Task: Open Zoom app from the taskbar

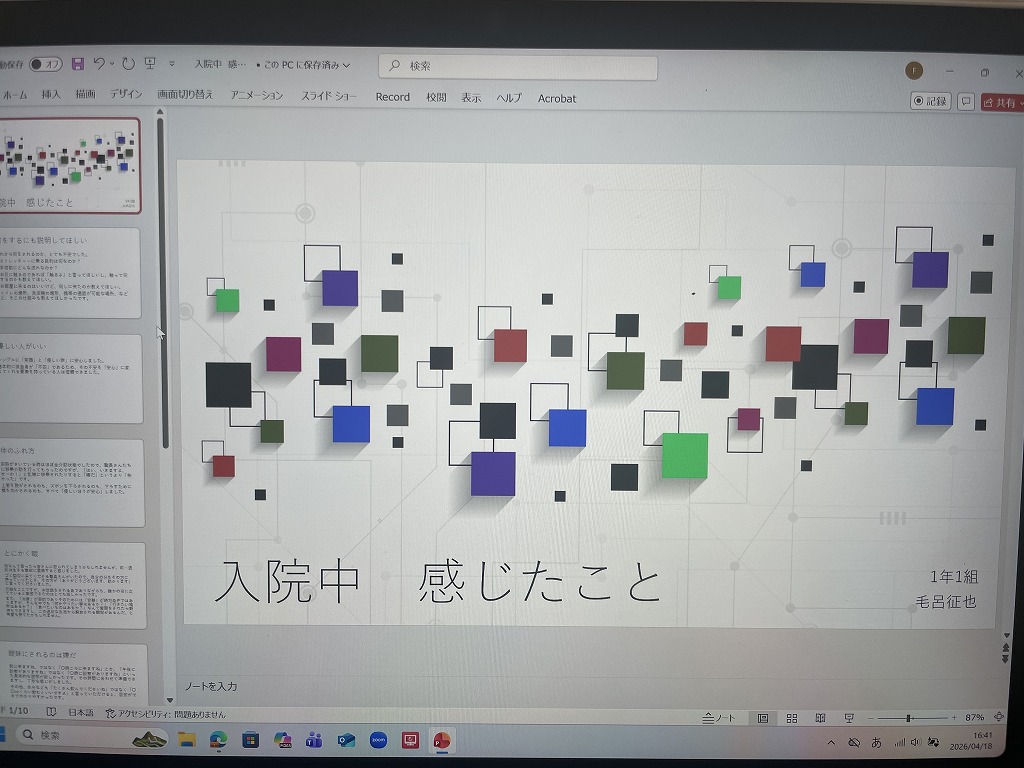Action: pos(378,740)
